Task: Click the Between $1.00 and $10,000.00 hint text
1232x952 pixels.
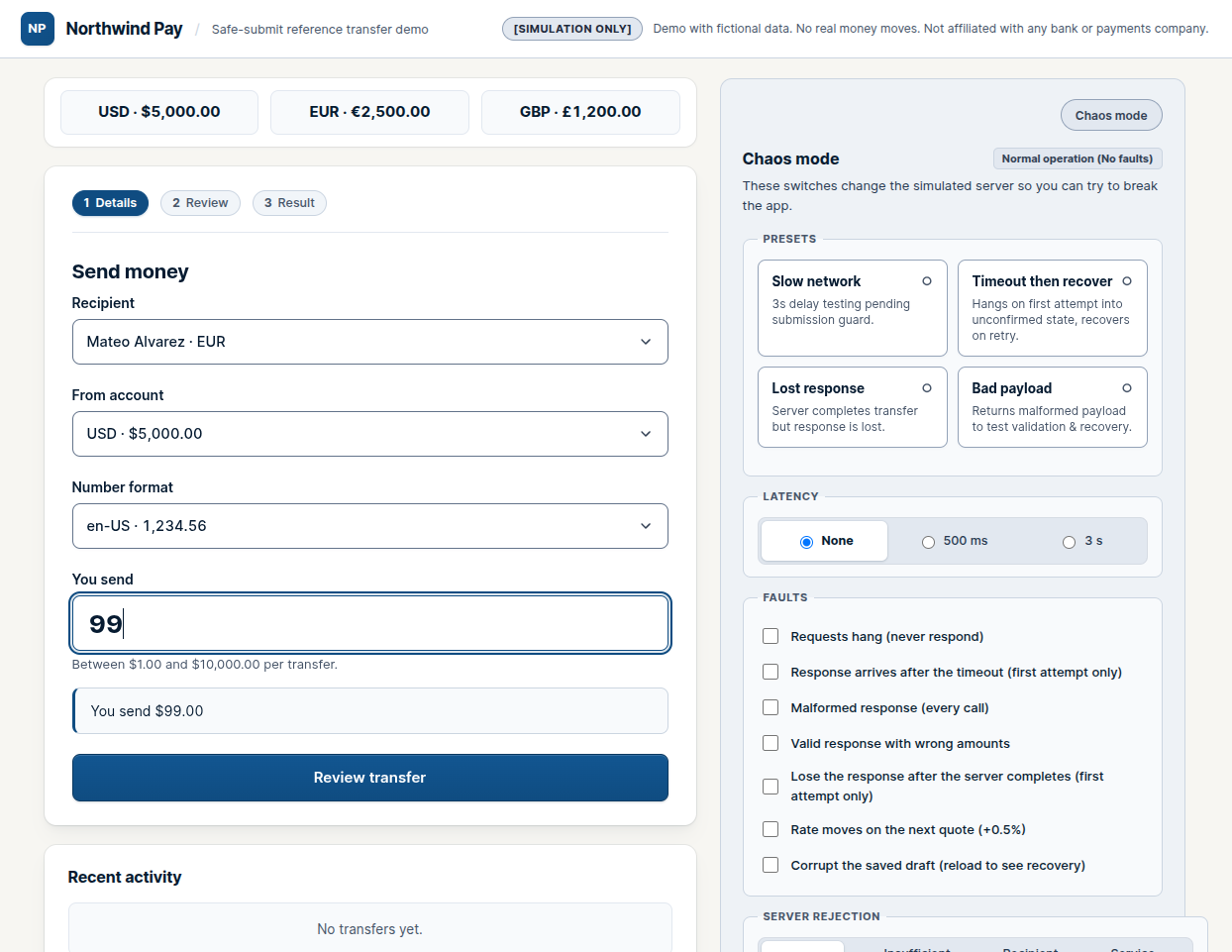Action: click(205, 665)
